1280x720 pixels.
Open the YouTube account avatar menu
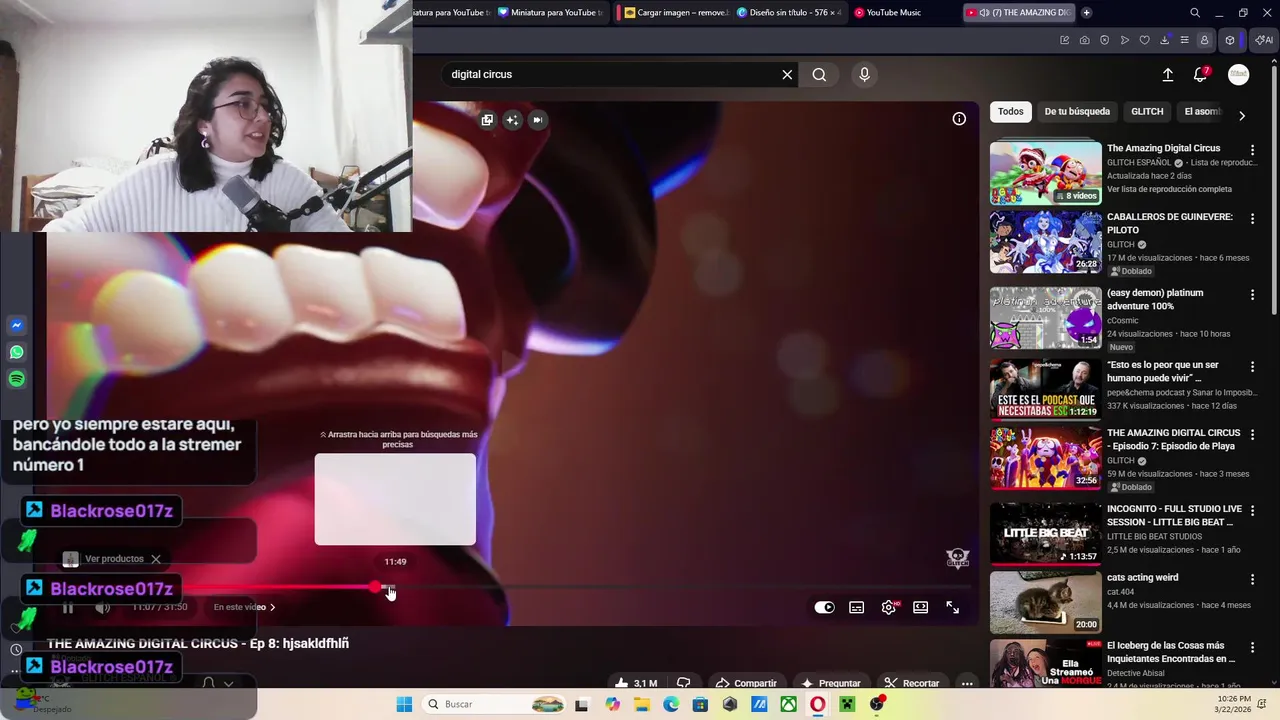click(1239, 74)
